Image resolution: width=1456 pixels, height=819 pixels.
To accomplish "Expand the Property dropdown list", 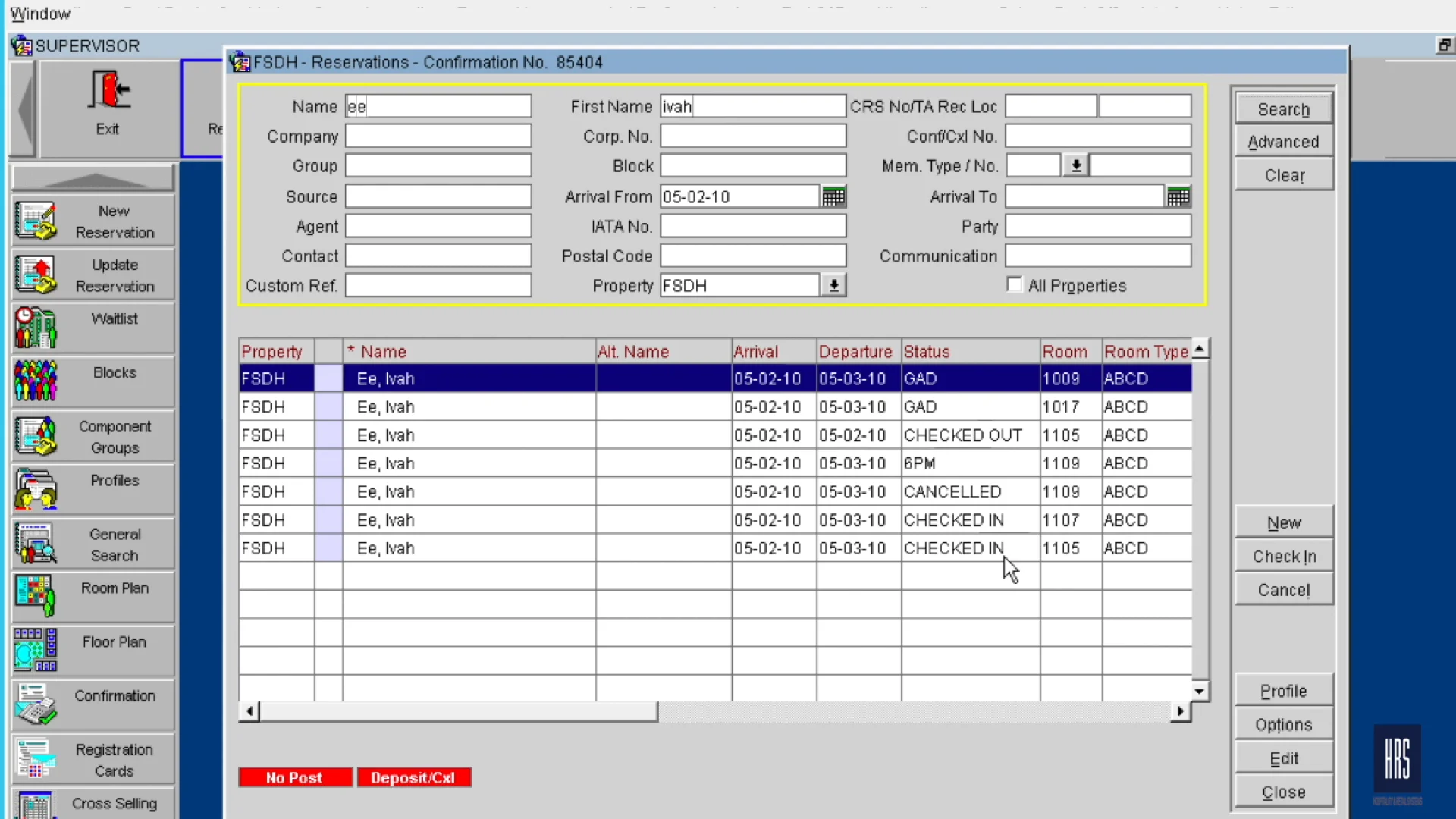I will click(x=833, y=286).
